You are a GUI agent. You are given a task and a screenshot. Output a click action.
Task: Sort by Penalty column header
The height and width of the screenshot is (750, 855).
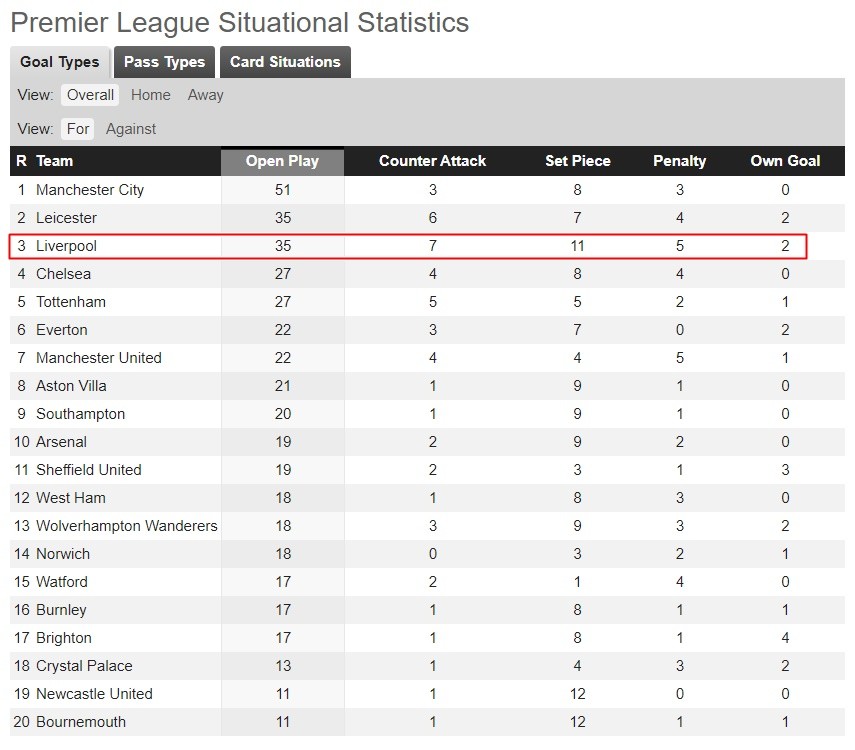pyautogui.click(x=679, y=161)
